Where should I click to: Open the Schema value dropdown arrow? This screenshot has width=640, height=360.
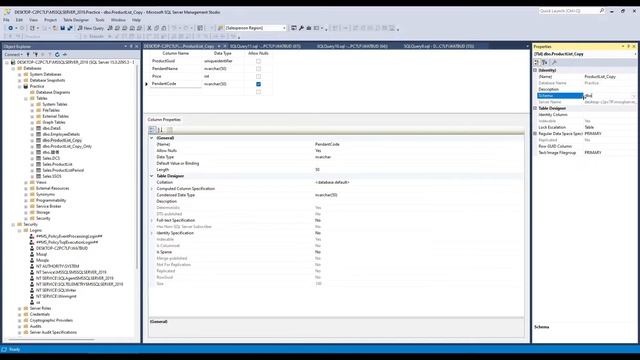point(634,96)
